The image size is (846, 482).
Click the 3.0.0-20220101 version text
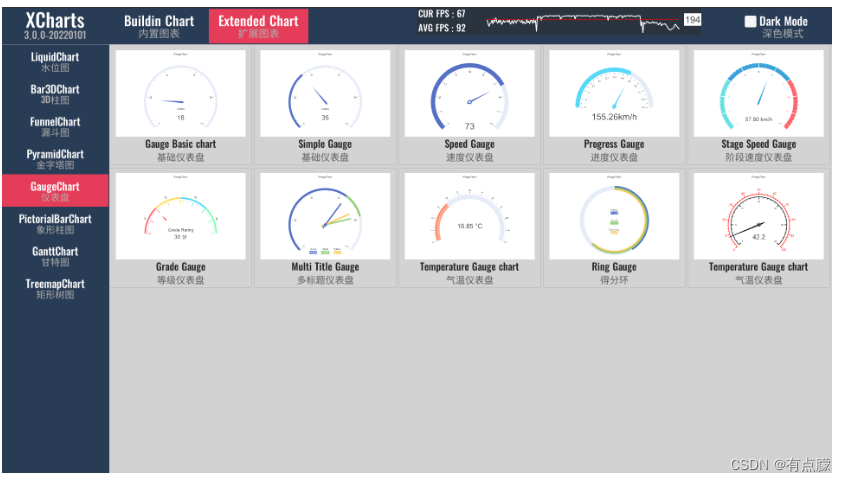tap(56, 36)
